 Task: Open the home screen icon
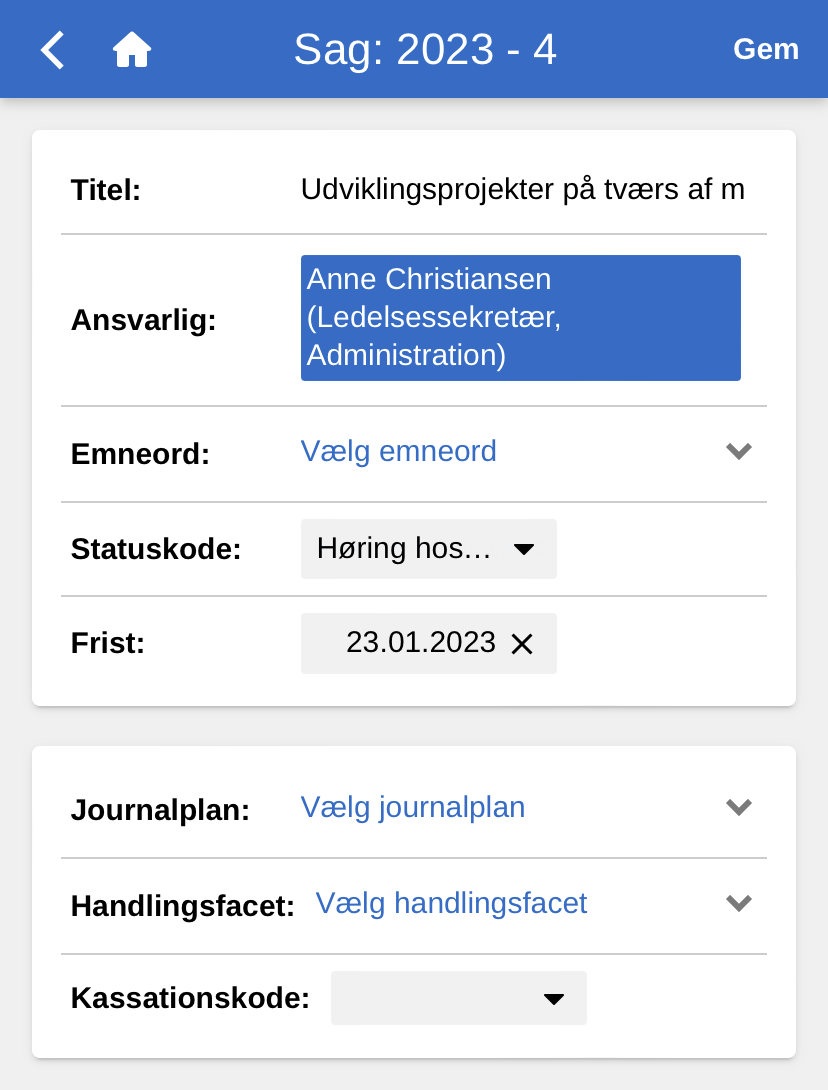tap(131, 50)
